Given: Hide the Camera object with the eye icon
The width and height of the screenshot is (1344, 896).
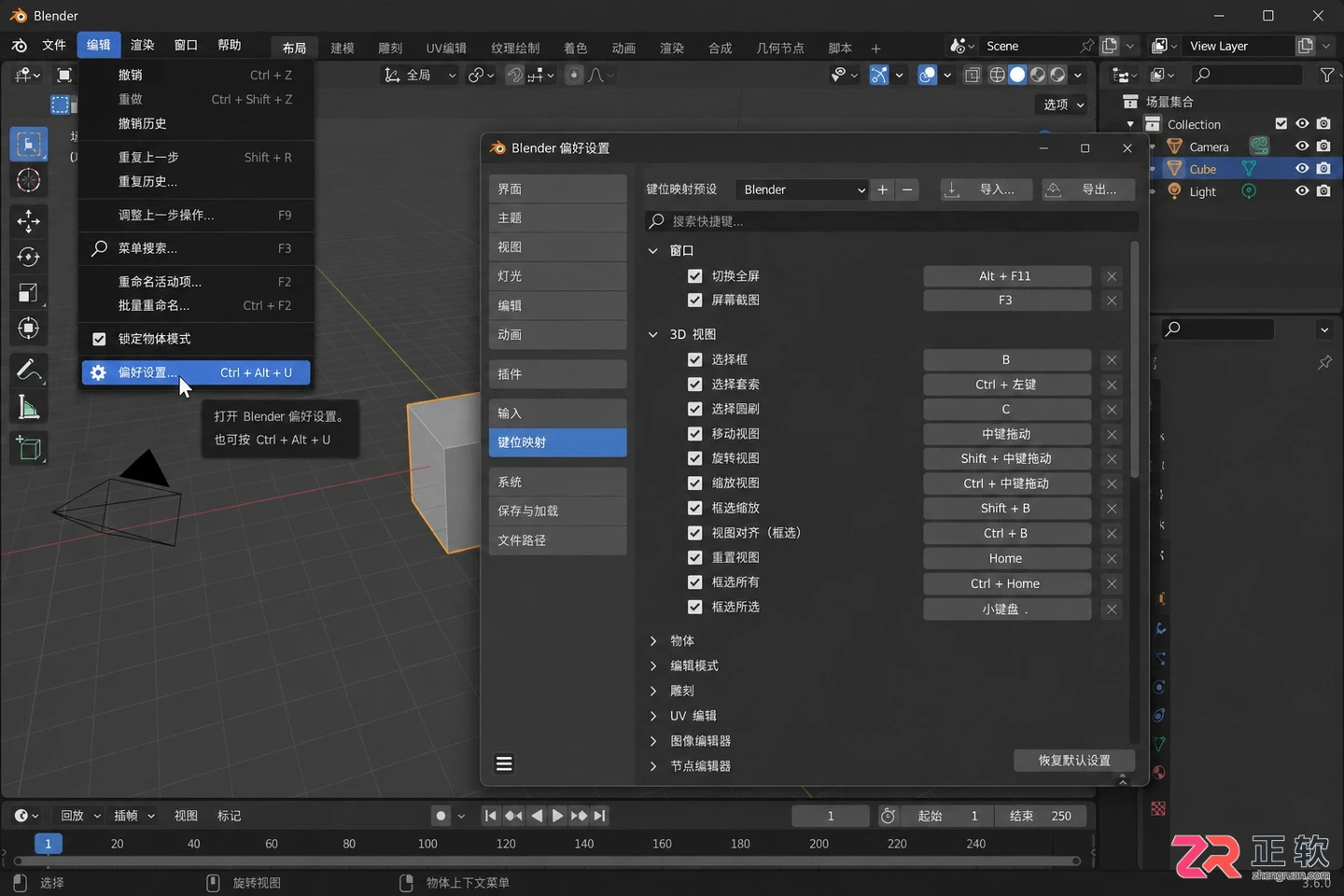Looking at the screenshot, I should 1302,147.
